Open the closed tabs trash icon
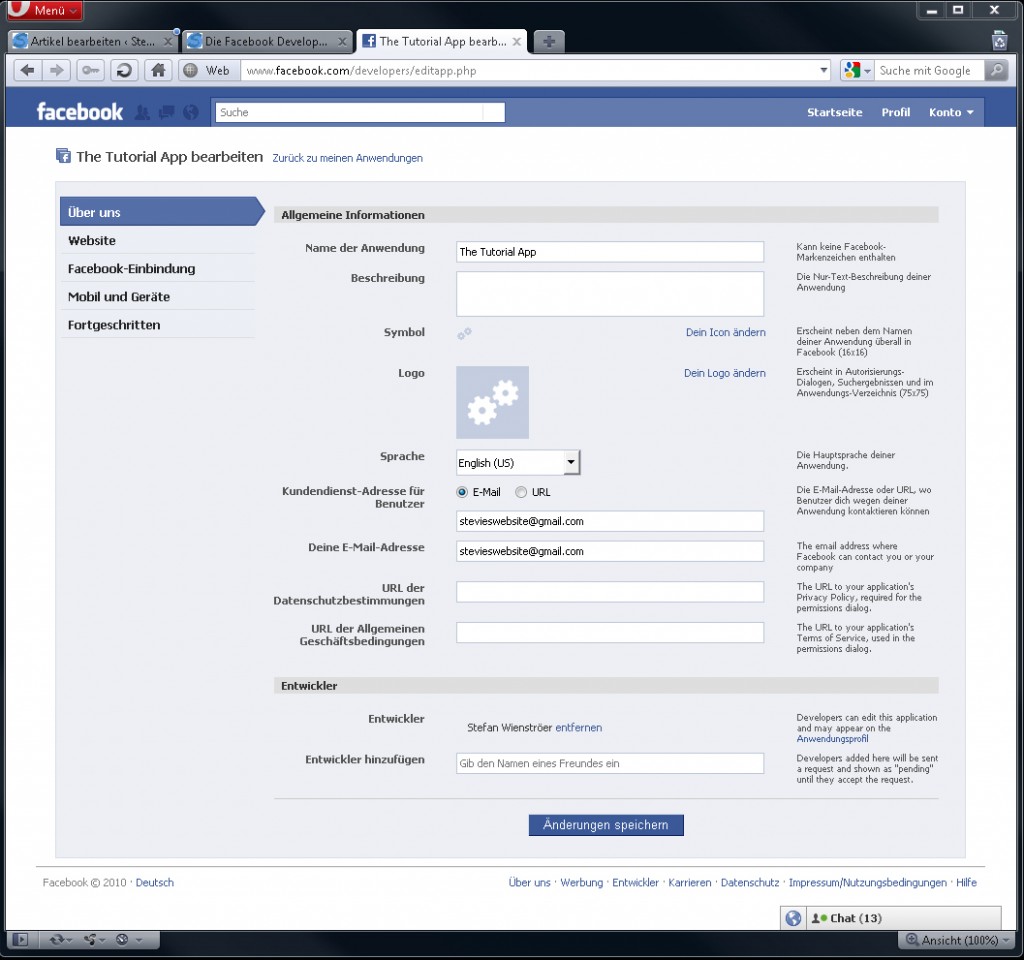 999,40
